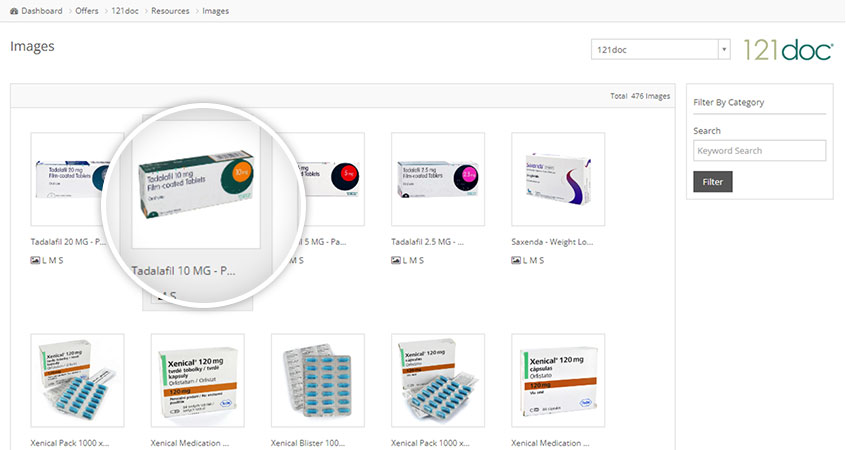Focus the Keyword Search field

(759, 151)
